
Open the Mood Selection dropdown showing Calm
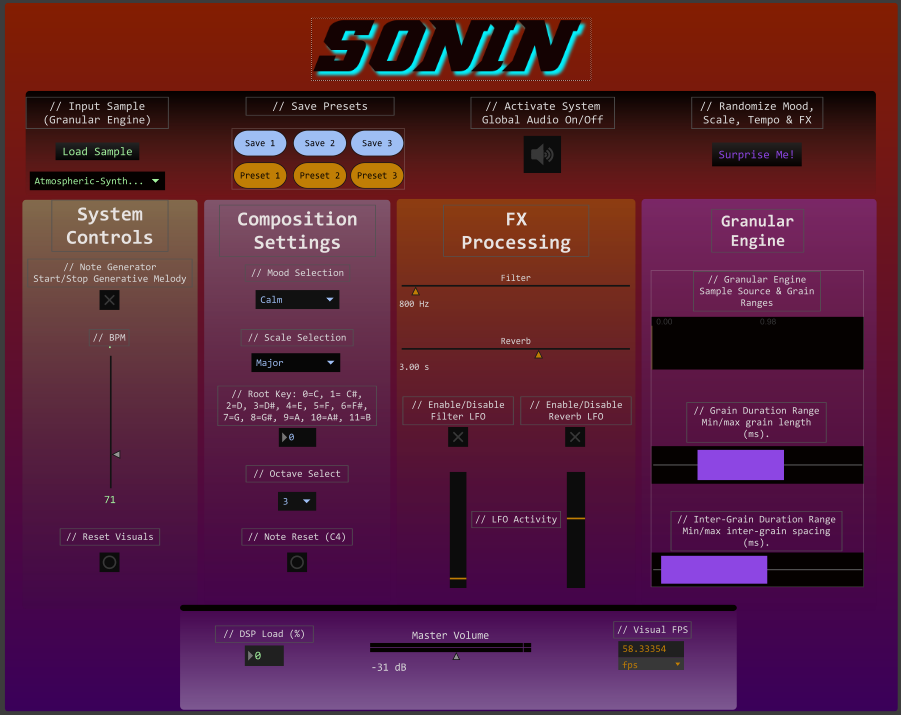tap(297, 299)
